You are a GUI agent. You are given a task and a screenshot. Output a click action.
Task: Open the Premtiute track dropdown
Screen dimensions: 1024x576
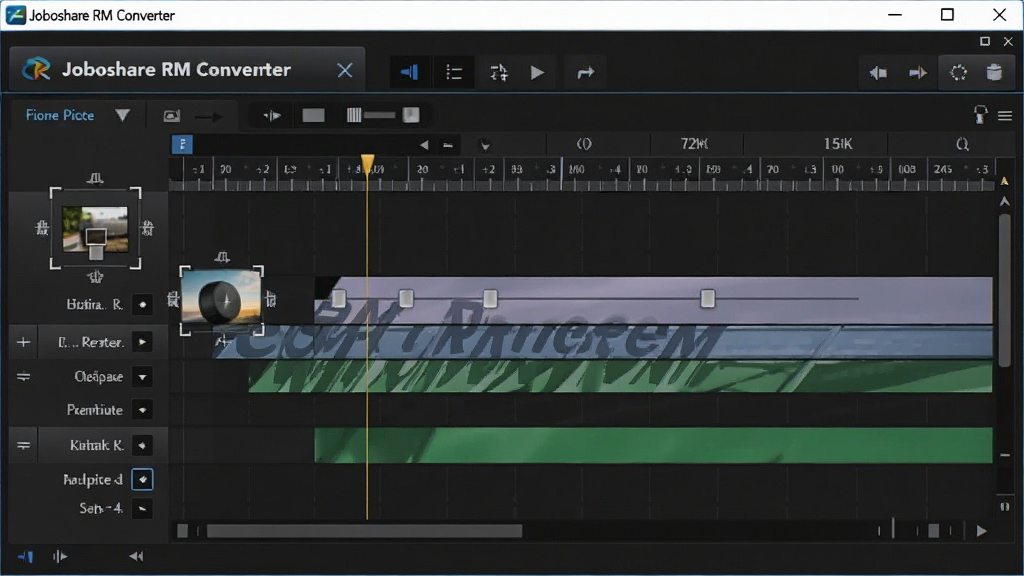pos(142,410)
